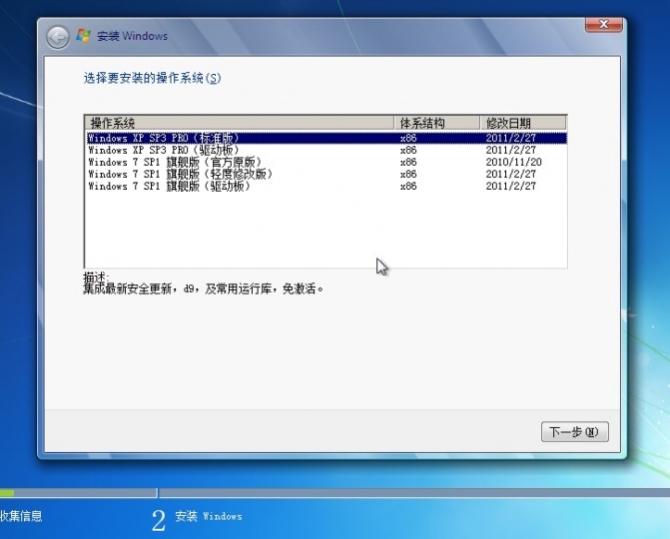The width and height of the screenshot is (670, 539).
Task: Sort by 操作系统 column header
Action: pos(239,123)
